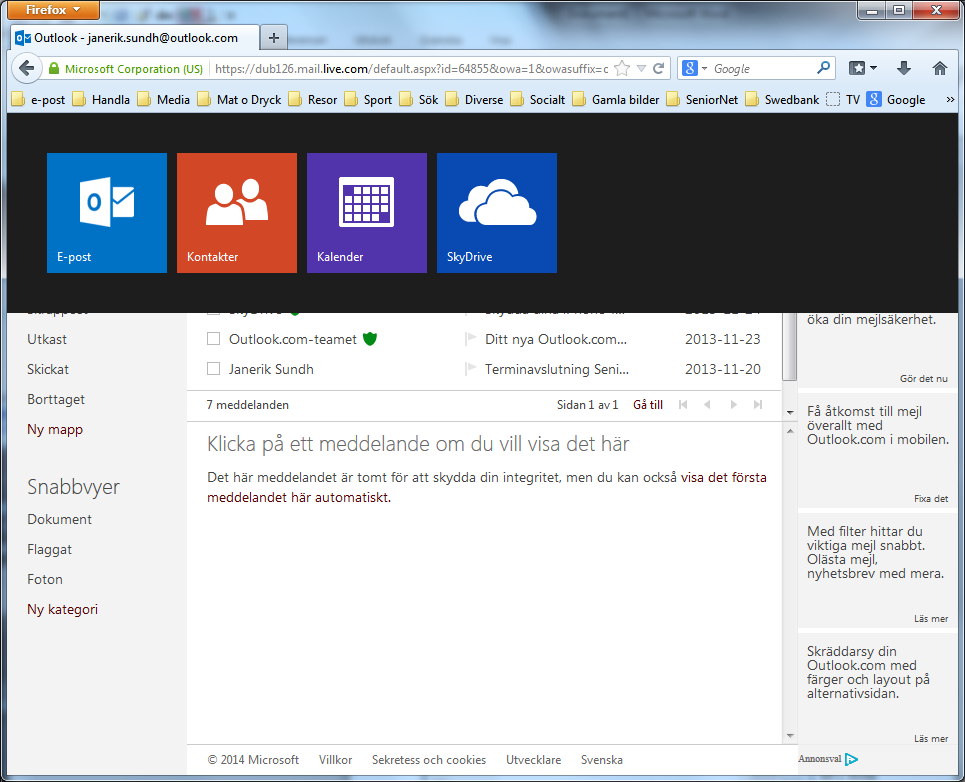
Task: Select the Janerik Sundh message checkbox
Action: (214, 369)
